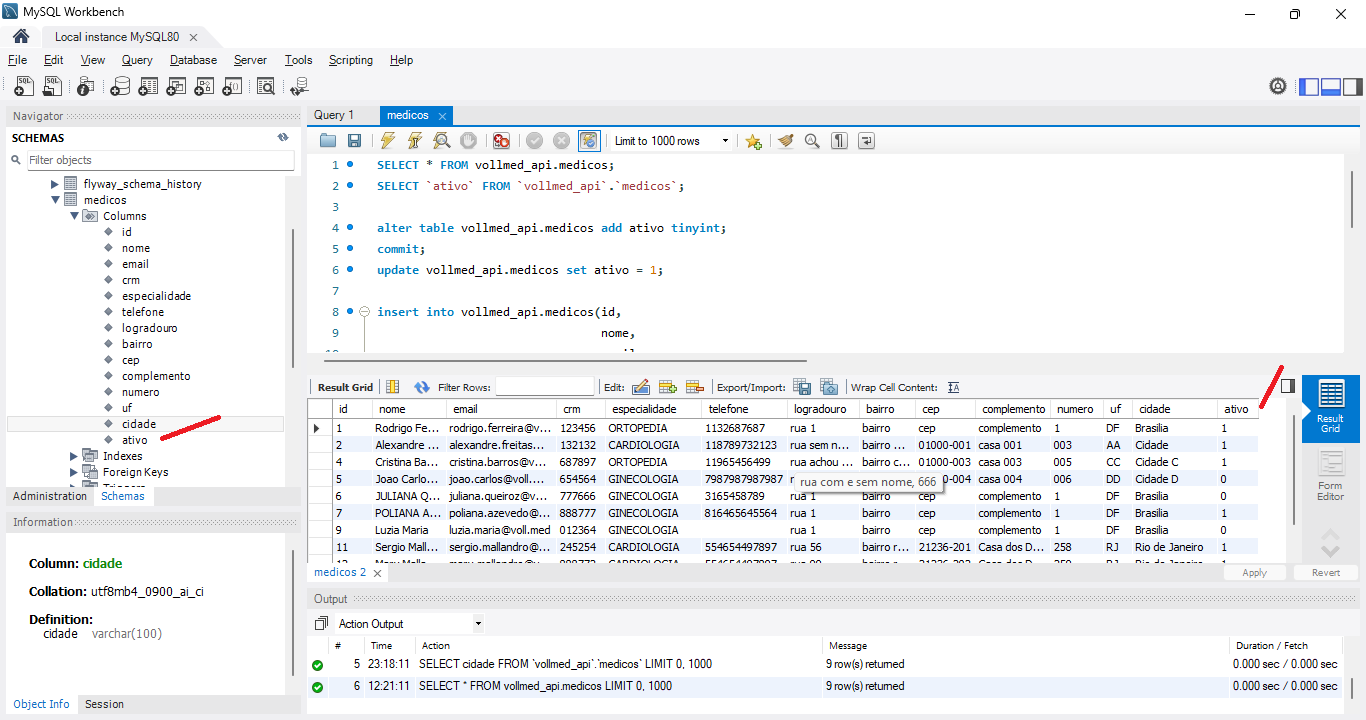Click the telefone column header
Image resolution: width=1366 pixels, height=720 pixels.
[x=745, y=409]
